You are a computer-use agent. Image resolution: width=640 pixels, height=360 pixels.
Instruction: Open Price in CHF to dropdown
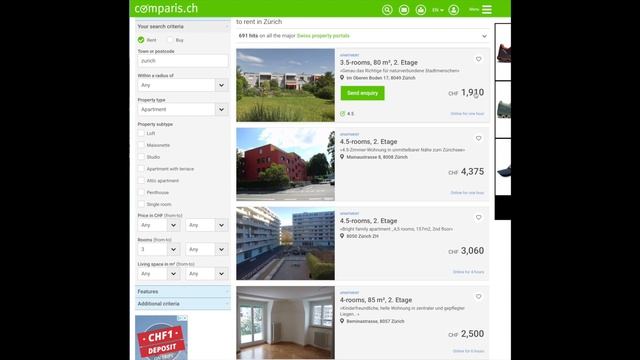(x=207, y=225)
